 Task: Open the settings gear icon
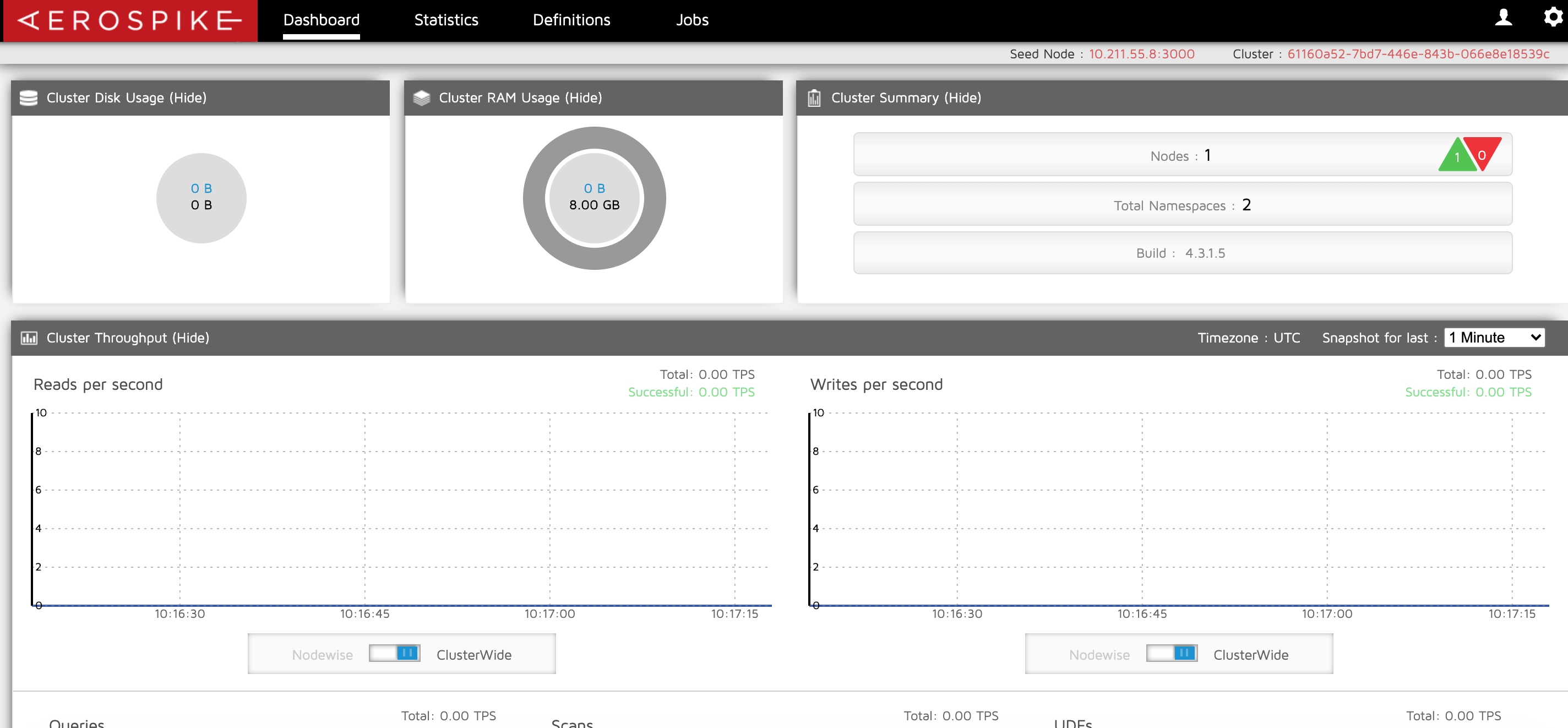pyautogui.click(x=1553, y=17)
